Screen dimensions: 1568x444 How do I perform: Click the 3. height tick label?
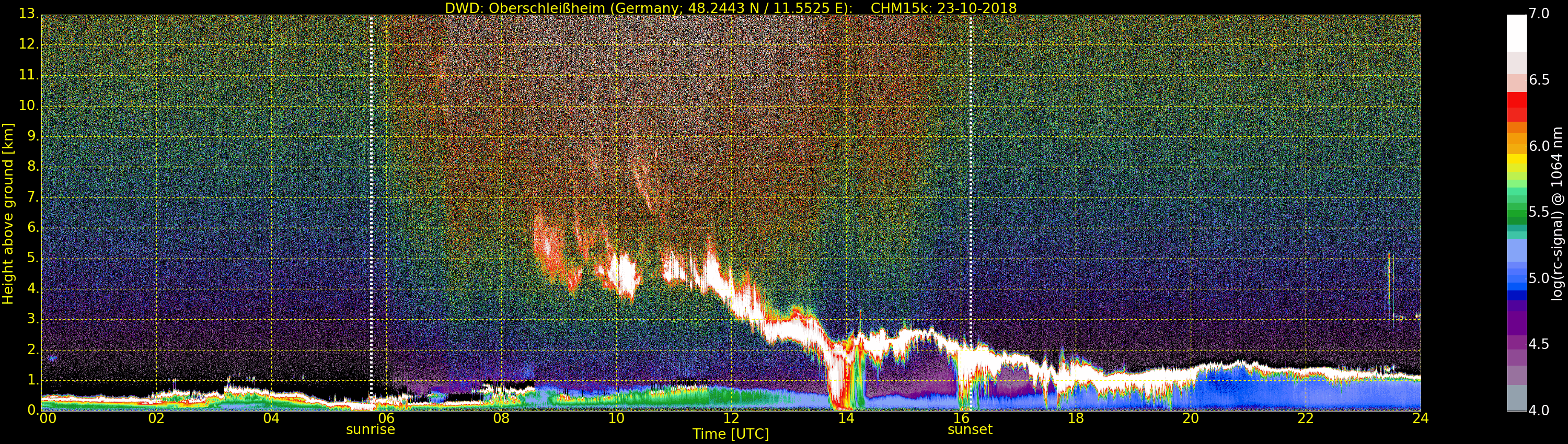pos(33,319)
